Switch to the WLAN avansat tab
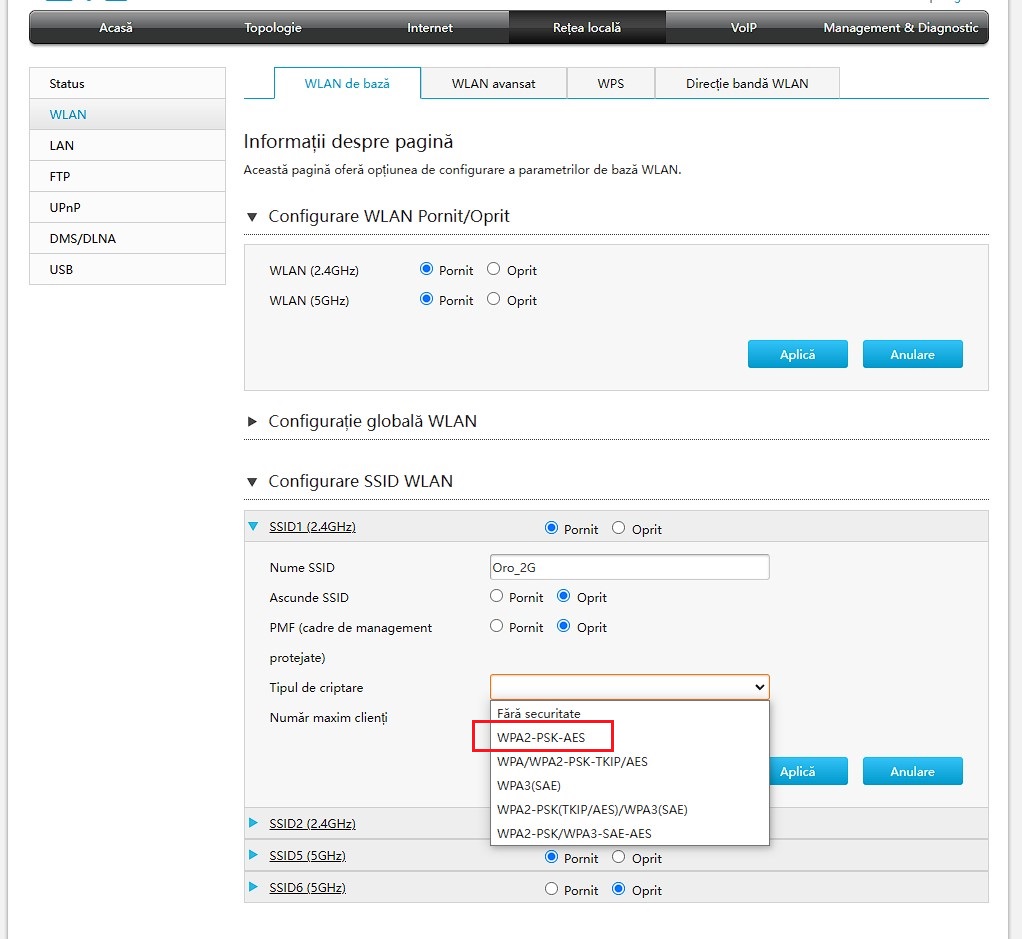The width and height of the screenshot is (1022, 939). (x=494, y=83)
